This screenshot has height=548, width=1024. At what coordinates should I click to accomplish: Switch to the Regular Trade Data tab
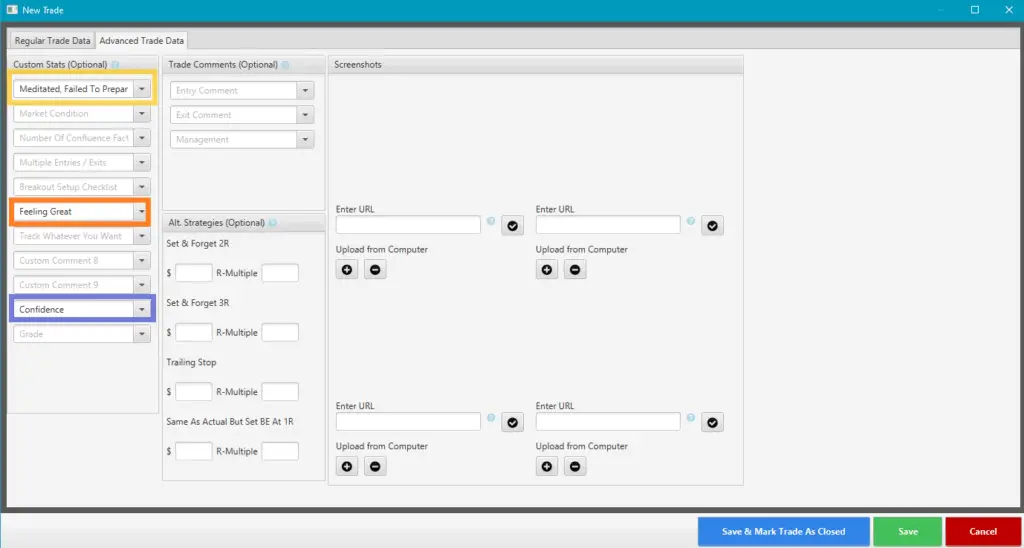click(x=52, y=41)
